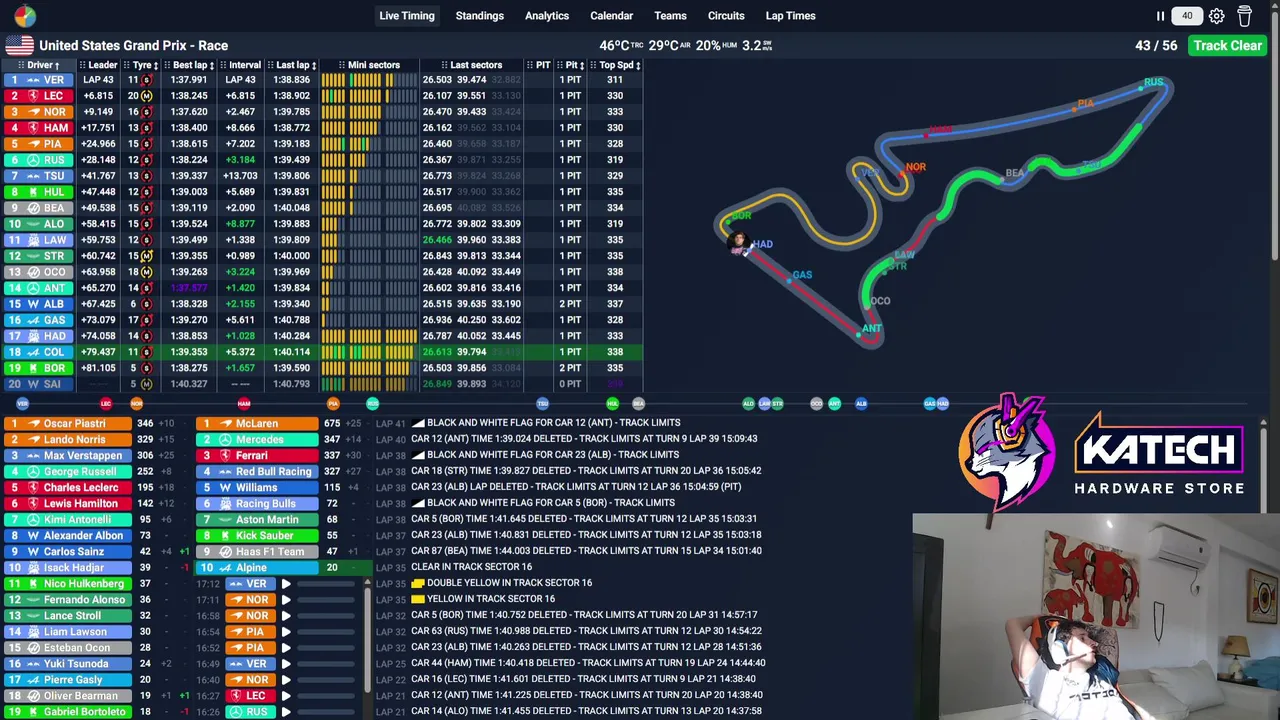Open the settings gear icon
The width and height of the screenshot is (1280, 720).
[x=1216, y=16]
